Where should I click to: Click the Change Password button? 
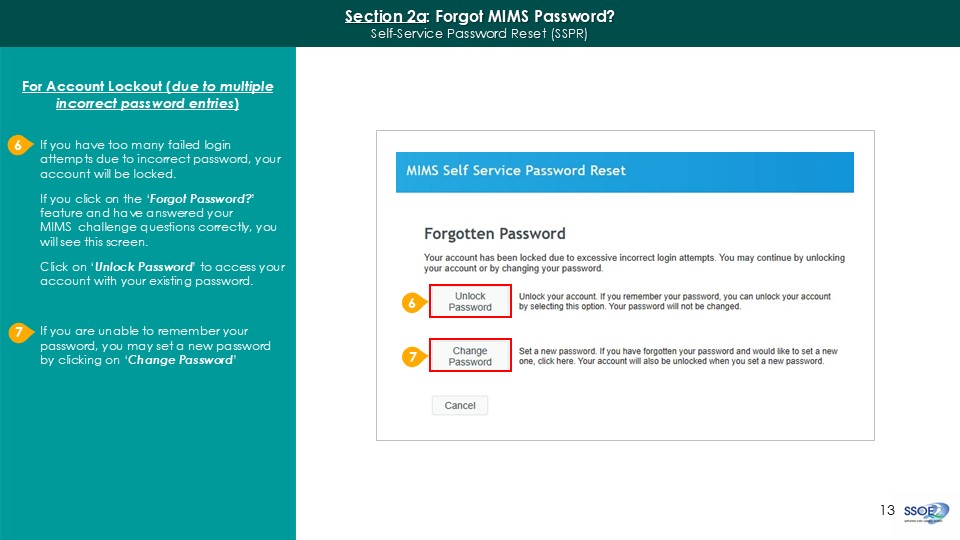(x=470, y=356)
